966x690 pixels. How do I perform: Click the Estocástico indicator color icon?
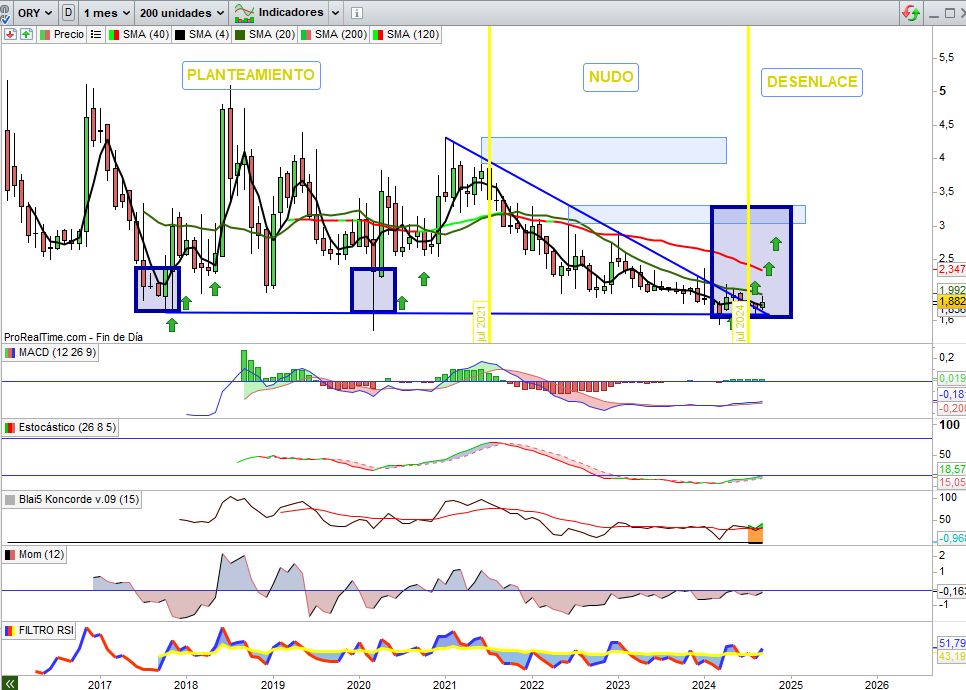click(10, 427)
